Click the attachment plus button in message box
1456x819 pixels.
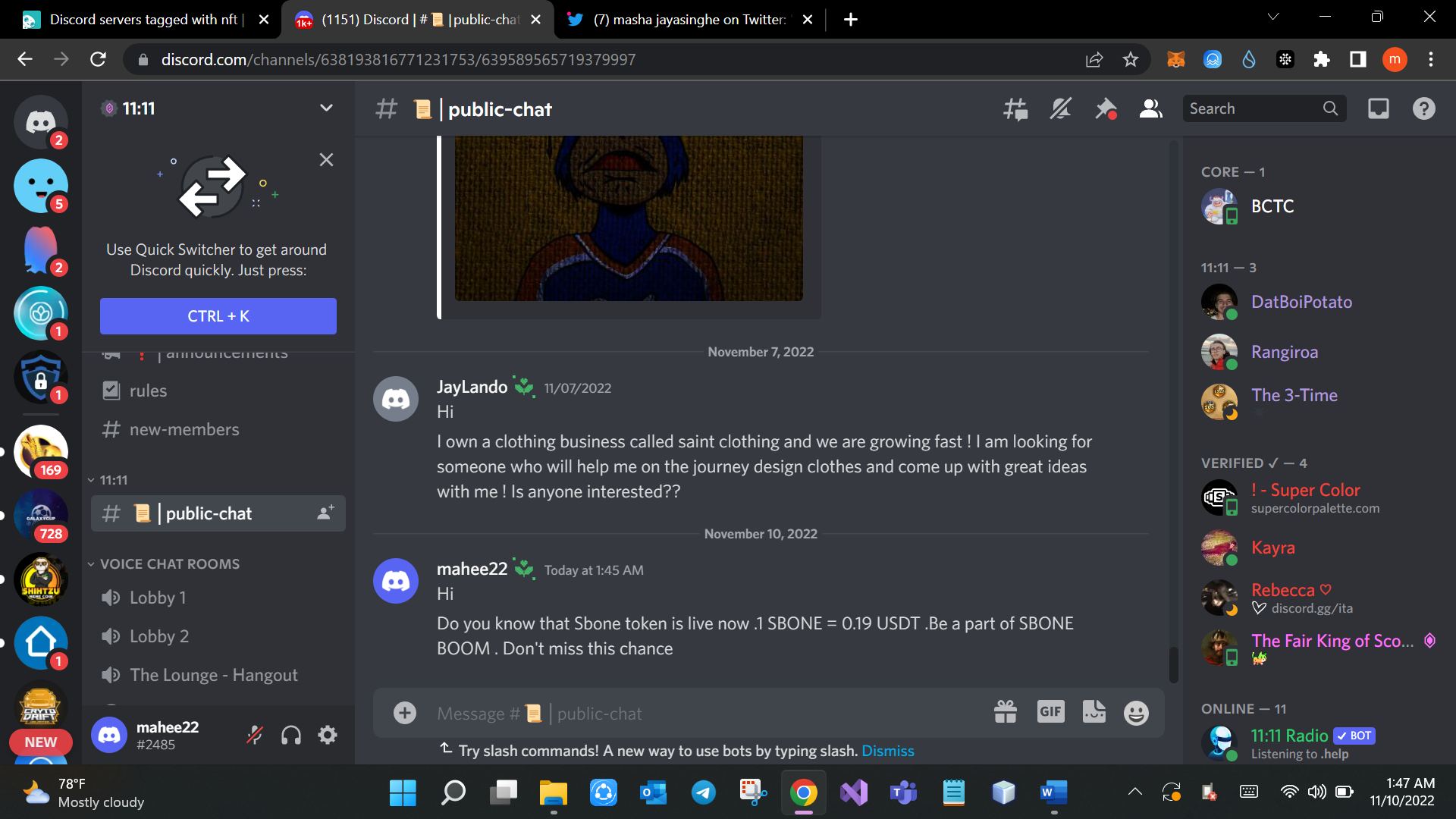click(405, 713)
